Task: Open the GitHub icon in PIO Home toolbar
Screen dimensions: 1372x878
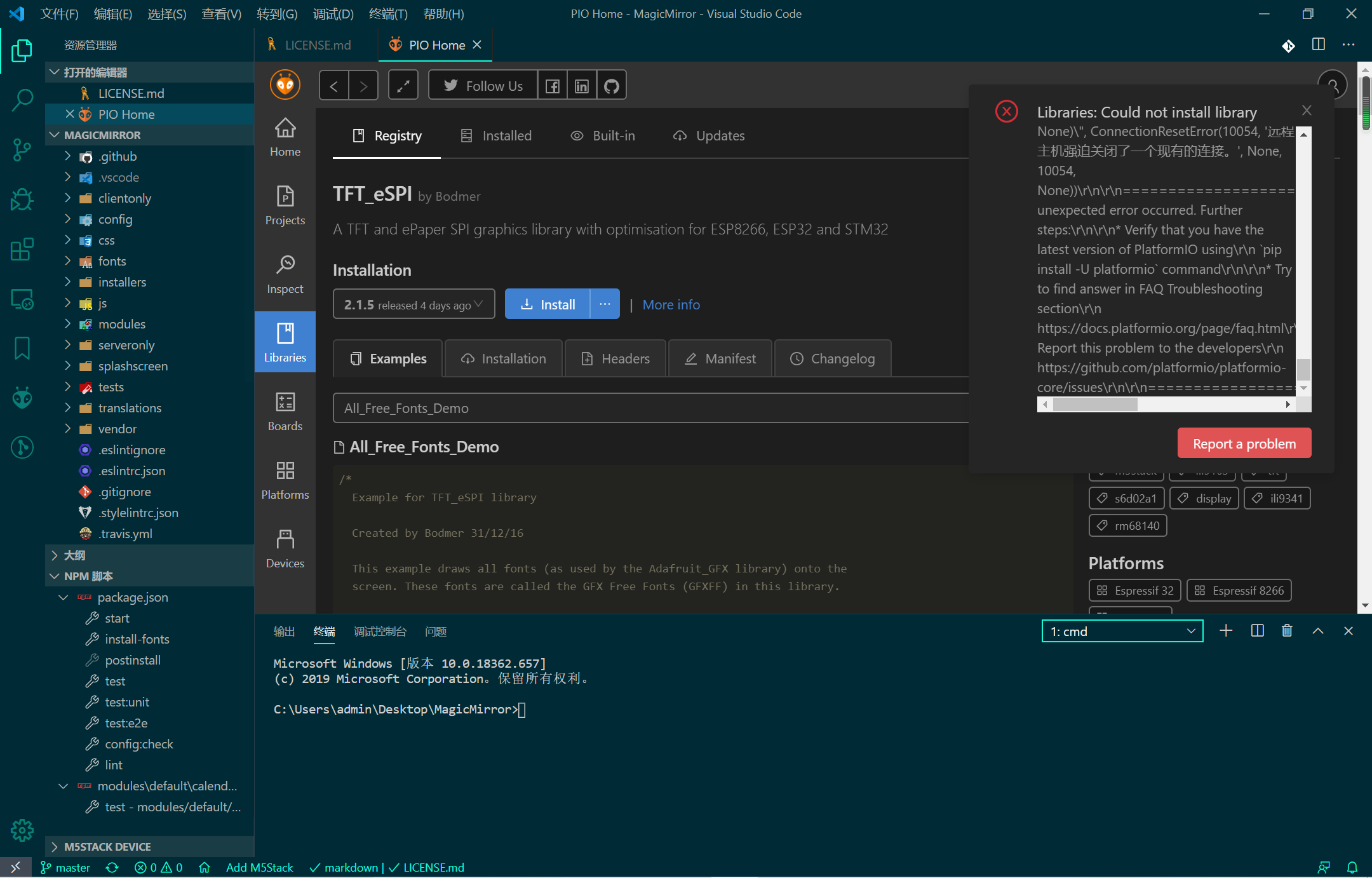Action: tap(611, 84)
